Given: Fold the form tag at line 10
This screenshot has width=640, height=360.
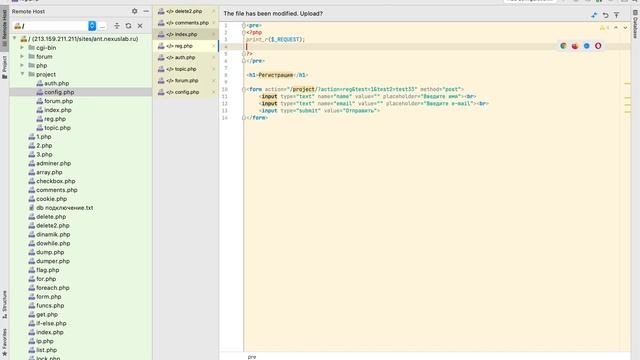Looking at the screenshot, I should coord(244,89).
